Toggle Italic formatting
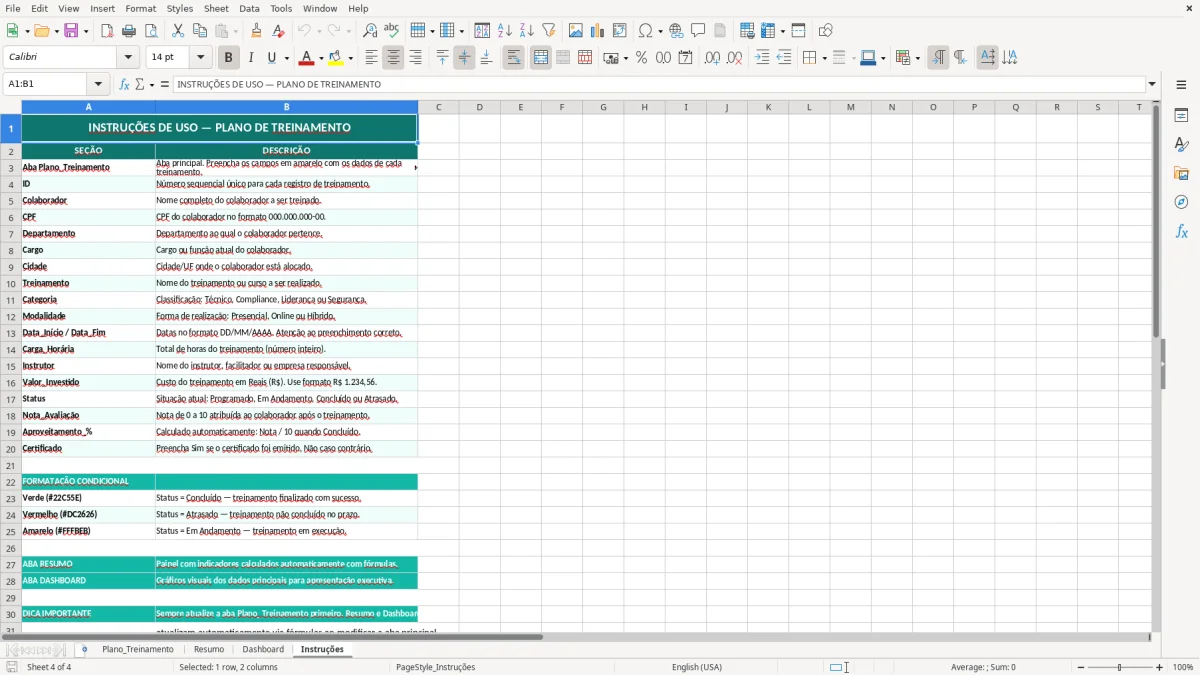The height and width of the screenshot is (675, 1200). (x=250, y=58)
